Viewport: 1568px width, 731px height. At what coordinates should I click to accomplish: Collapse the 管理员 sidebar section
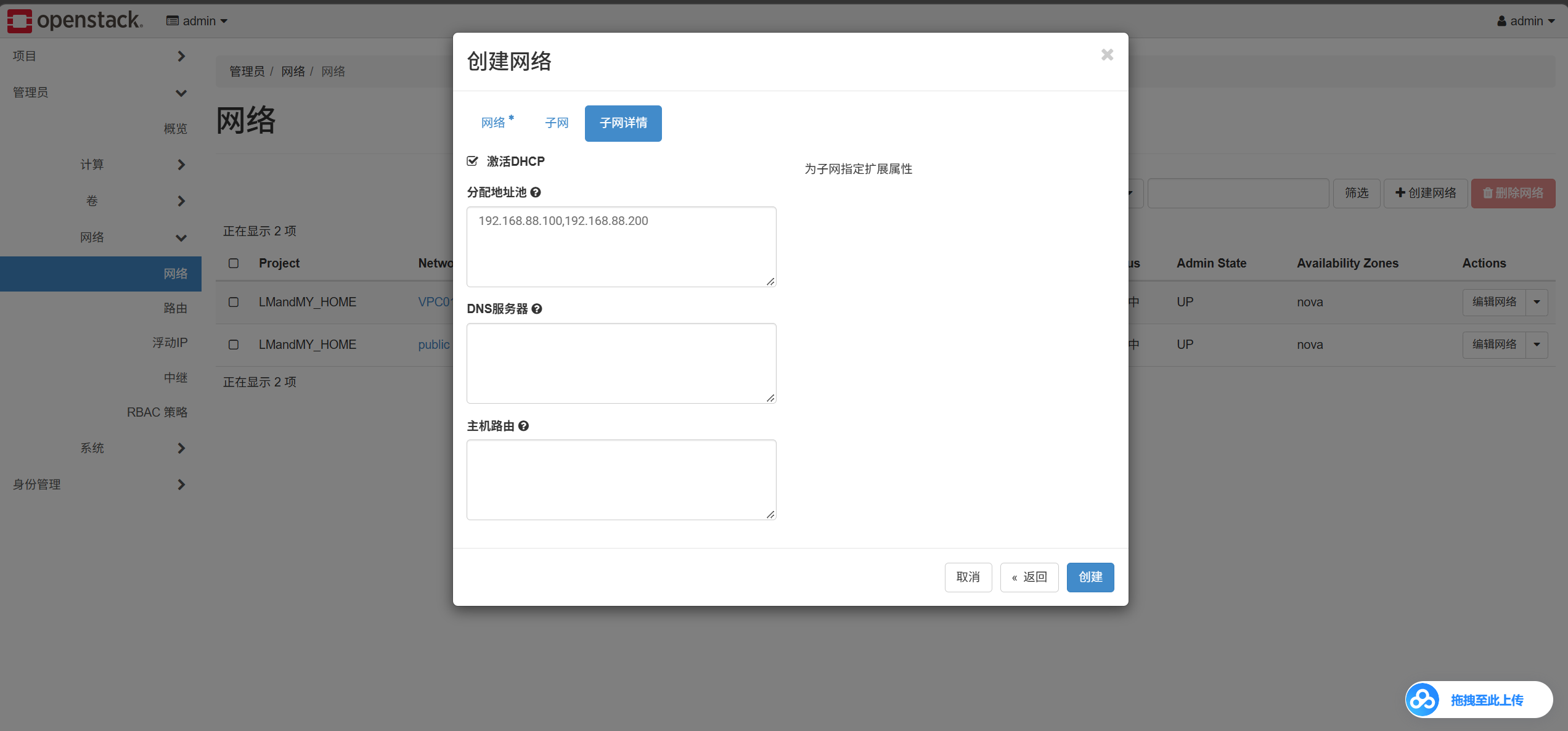click(100, 92)
